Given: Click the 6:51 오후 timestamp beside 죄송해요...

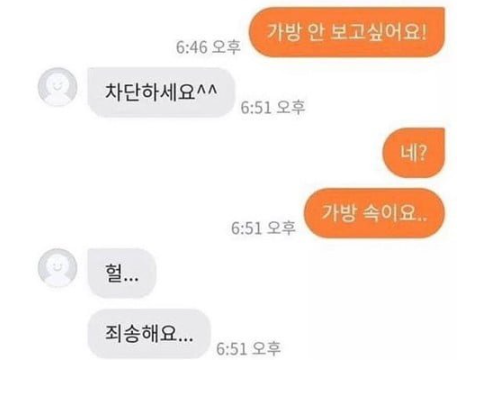Looking at the screenshot, I should click(x=248, y=349).
